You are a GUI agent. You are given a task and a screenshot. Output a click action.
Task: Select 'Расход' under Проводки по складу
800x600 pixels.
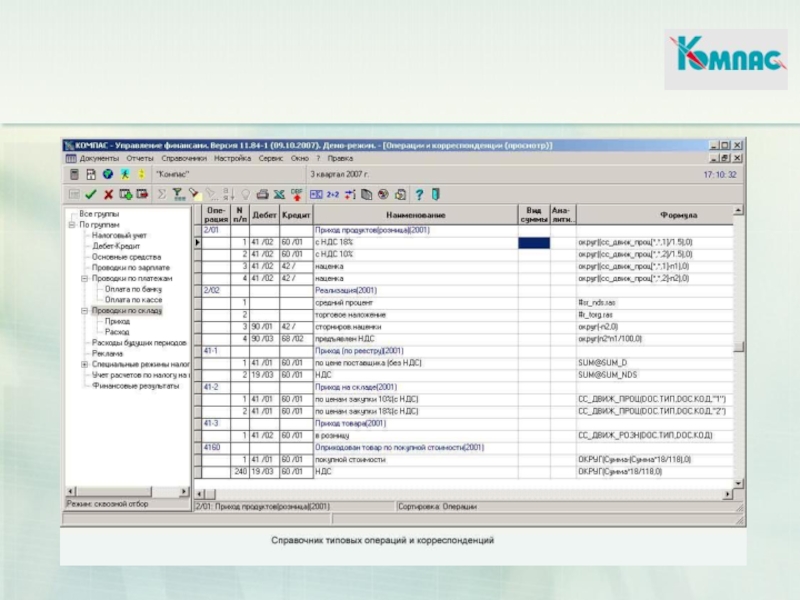pyautogui.click(x=117, y=332)
